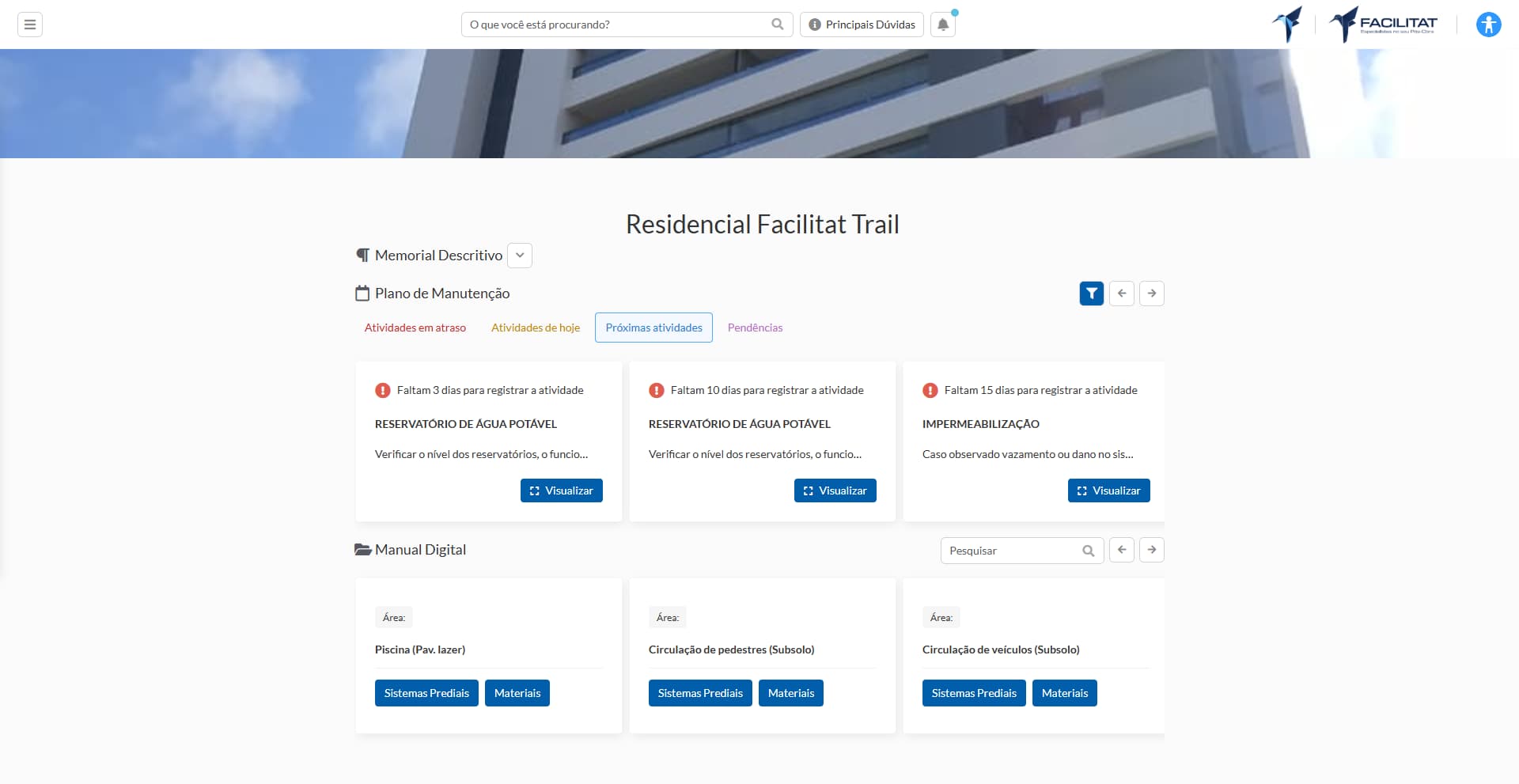Click 'IMPERMEABILIZAÇÃO' card heading

(981, 424)
